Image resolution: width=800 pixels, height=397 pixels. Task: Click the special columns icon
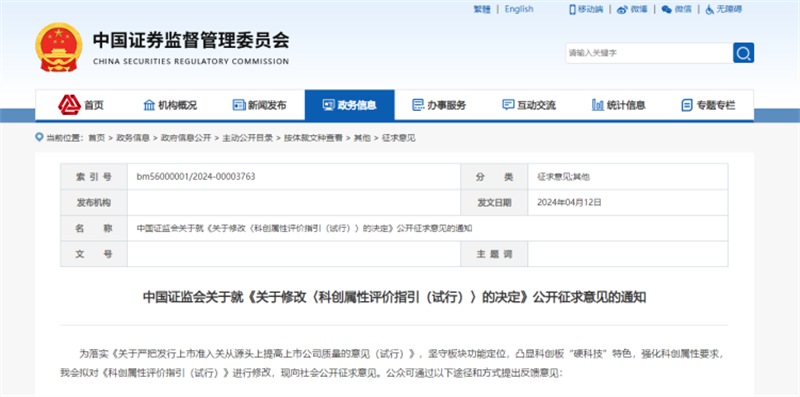[x=687, y=105]
